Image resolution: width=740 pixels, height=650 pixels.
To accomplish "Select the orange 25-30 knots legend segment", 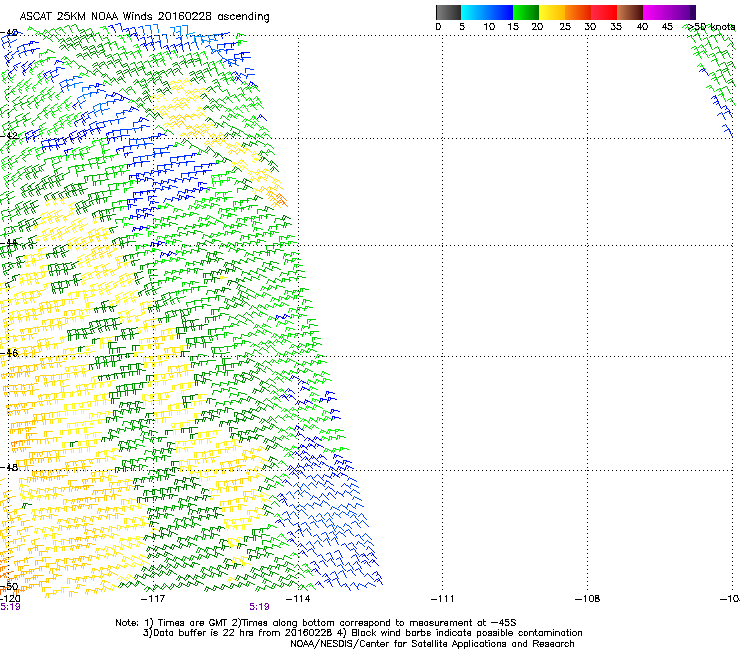I will click(x=578, y=12).
